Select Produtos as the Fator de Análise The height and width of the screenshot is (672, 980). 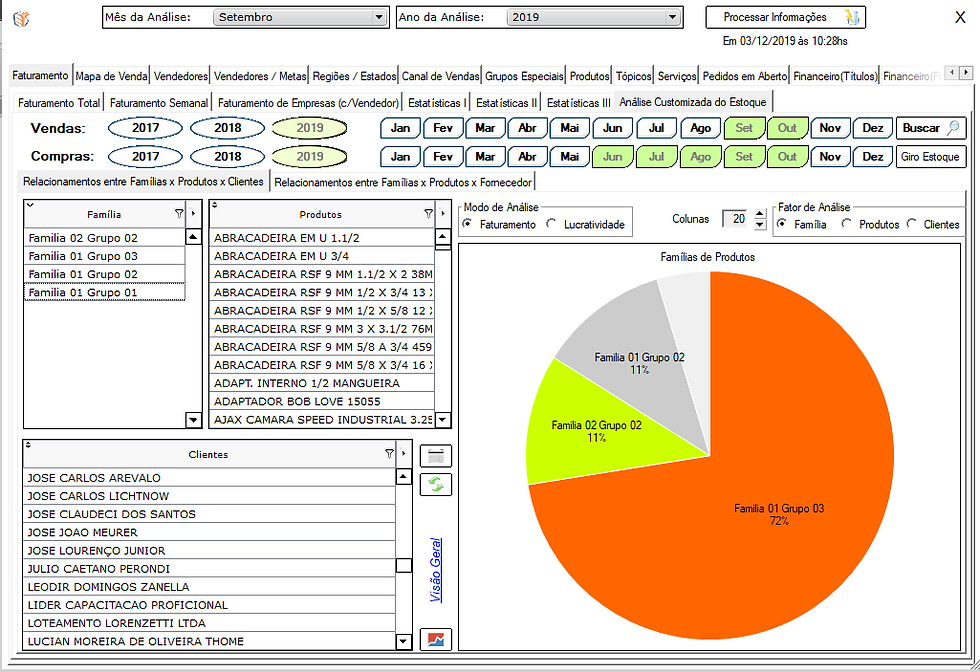coord(846,224)
